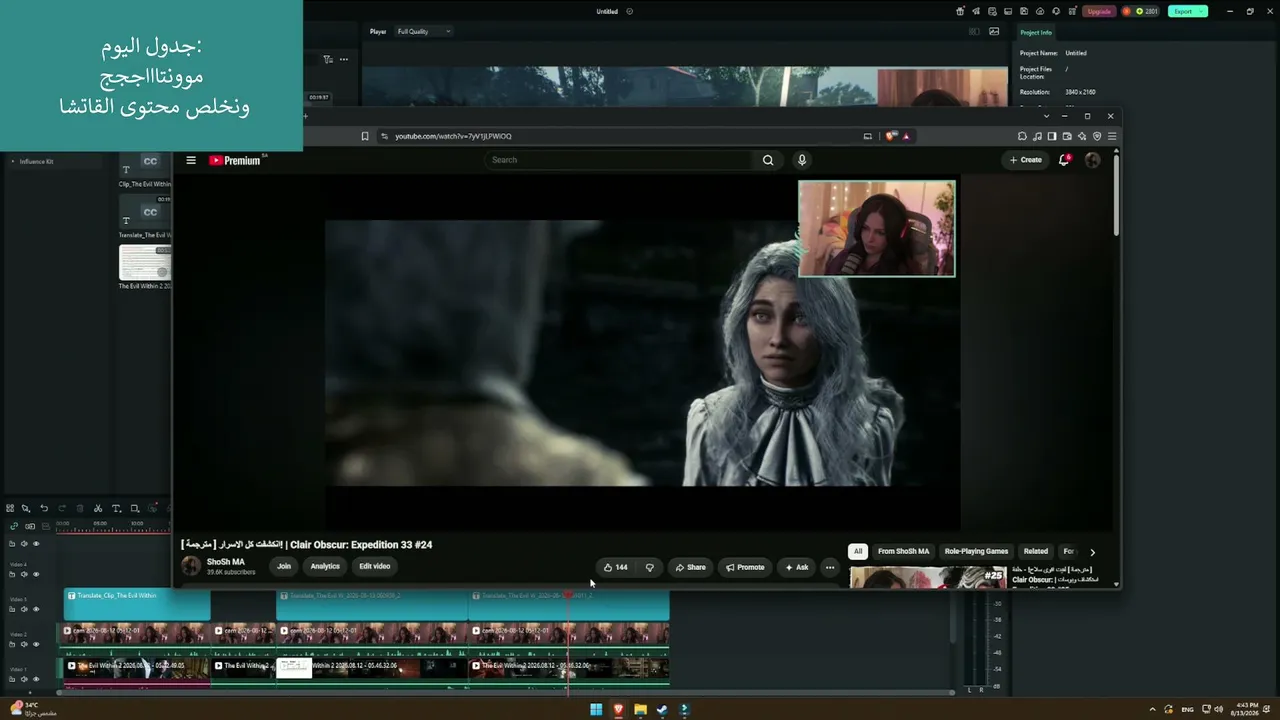The width and height of the screenshot is (1280, 720).
Task: Open File Explorer from the taskbar
Action: (640, 710)
